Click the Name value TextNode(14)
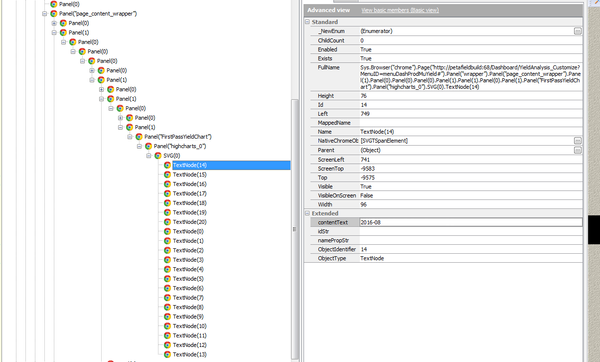600x362 pixels. pos(377,132)
